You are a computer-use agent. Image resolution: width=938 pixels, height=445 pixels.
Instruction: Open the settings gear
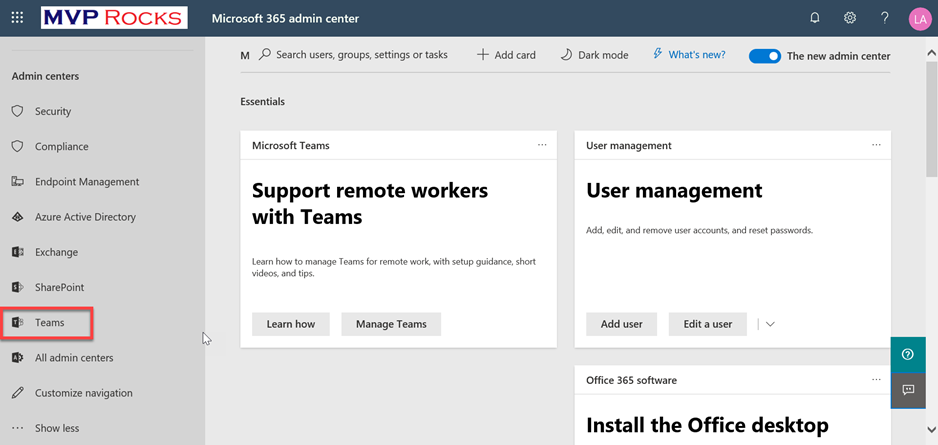tap(849, 18)
